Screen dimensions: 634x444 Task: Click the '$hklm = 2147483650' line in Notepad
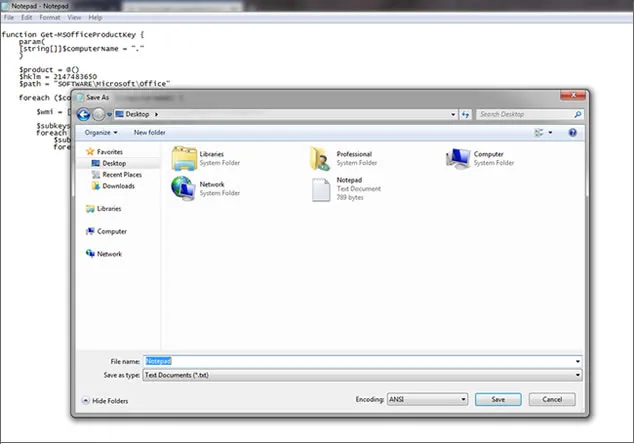58,76
